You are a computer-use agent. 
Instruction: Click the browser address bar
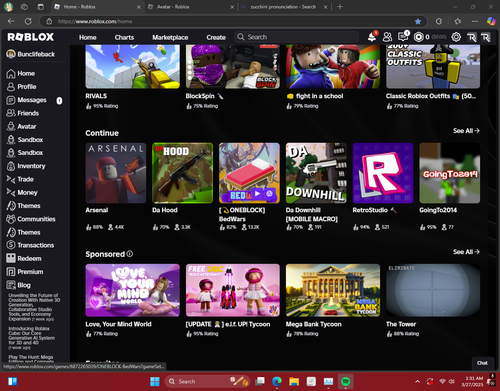[x=233, y=21]
